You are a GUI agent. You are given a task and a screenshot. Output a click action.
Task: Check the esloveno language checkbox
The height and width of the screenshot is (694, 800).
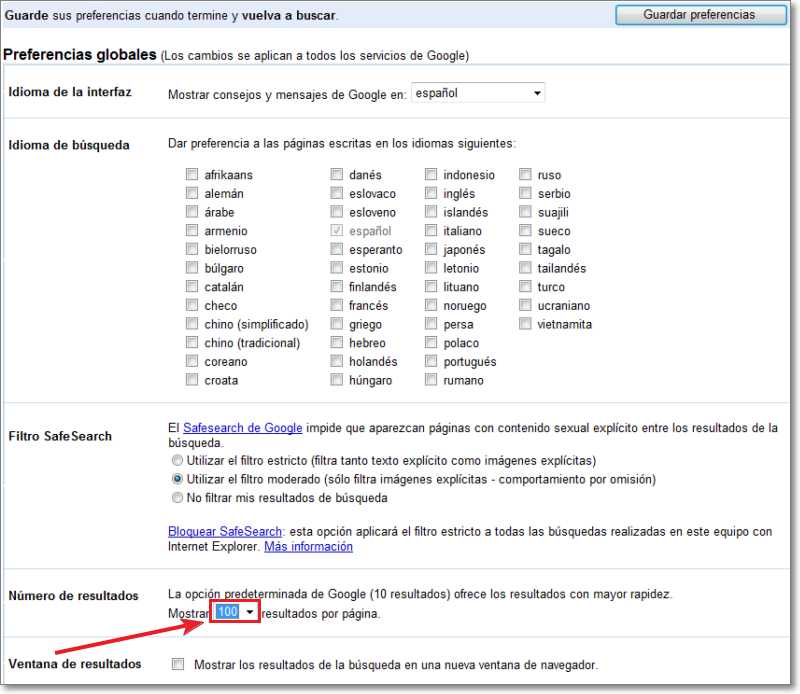click(x=337, y=212)
